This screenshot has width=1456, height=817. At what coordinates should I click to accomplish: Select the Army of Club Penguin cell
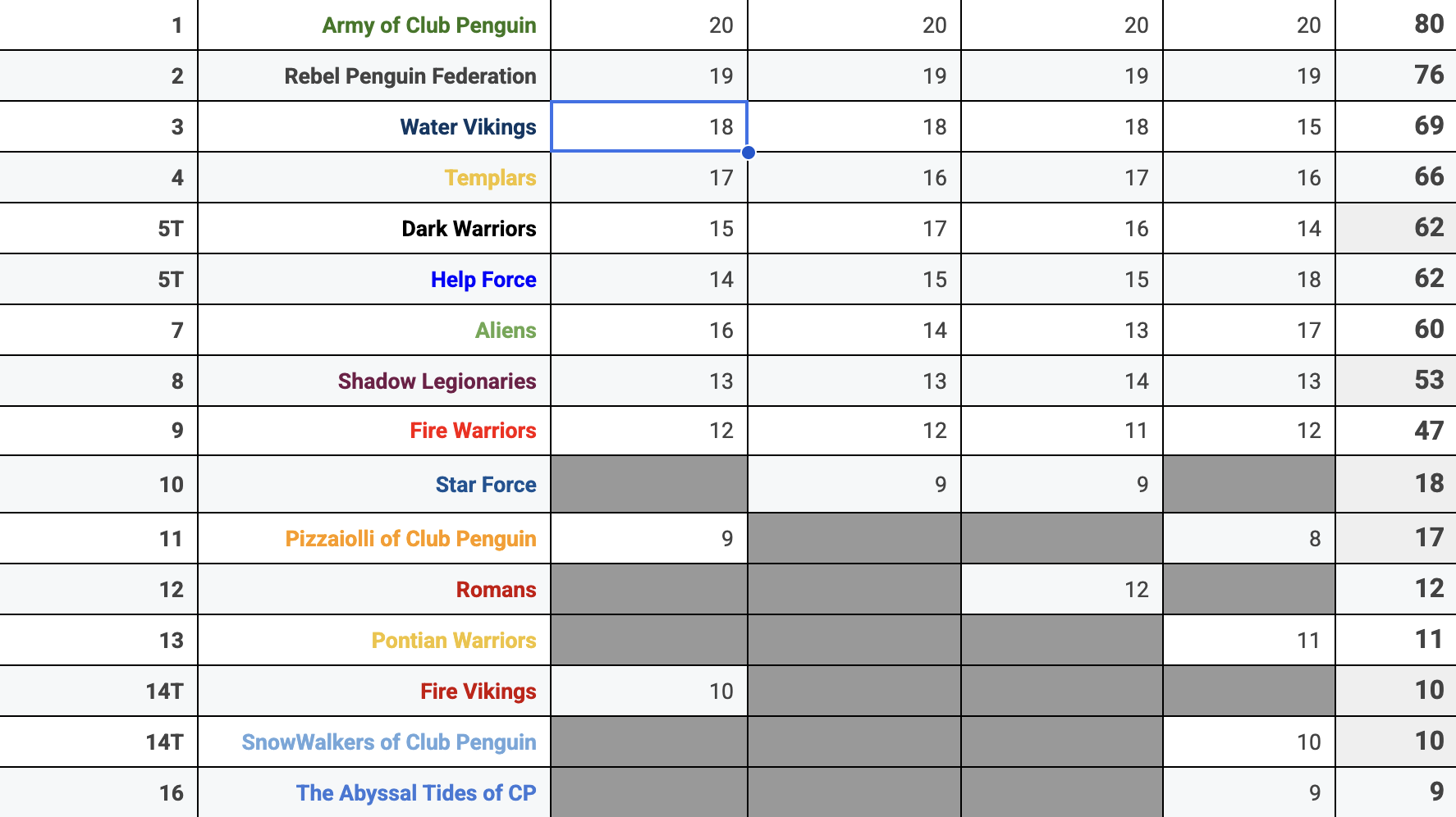(374, 25)
